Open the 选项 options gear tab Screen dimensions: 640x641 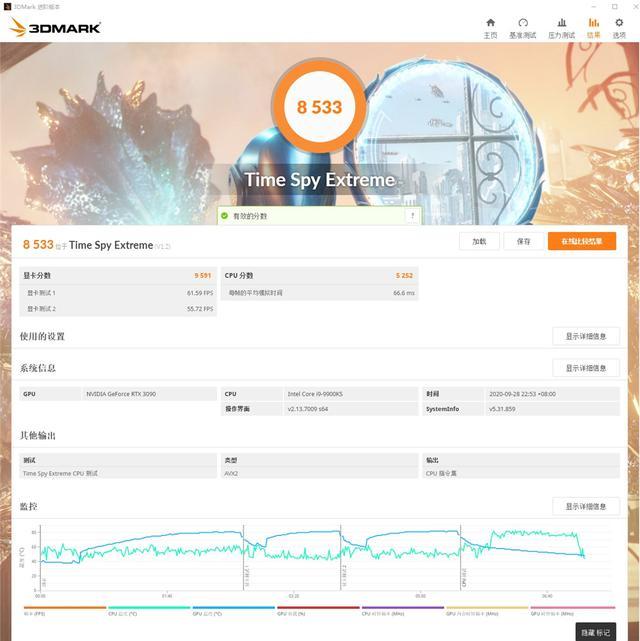(x=619, y=28)
